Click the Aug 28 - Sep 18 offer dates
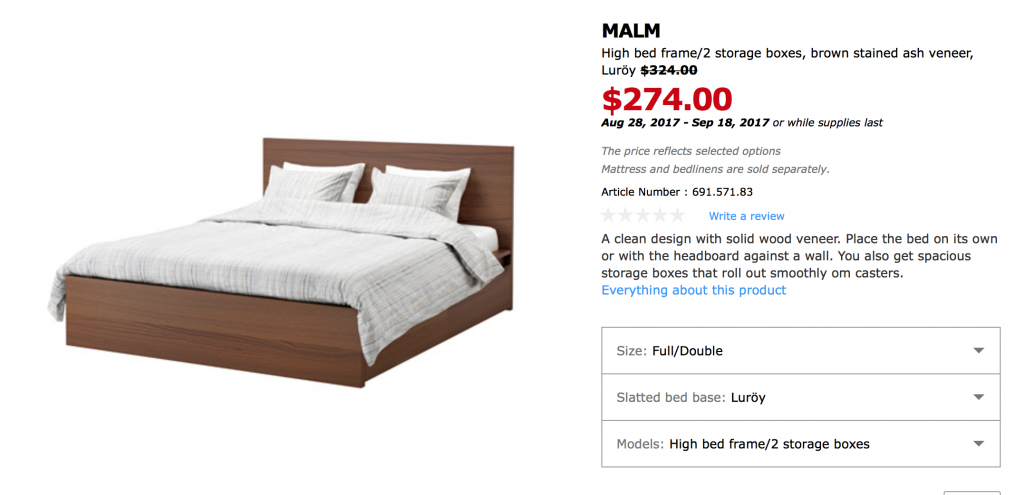The width and height of the screenshot is (1024, 495). pos(685,123)
